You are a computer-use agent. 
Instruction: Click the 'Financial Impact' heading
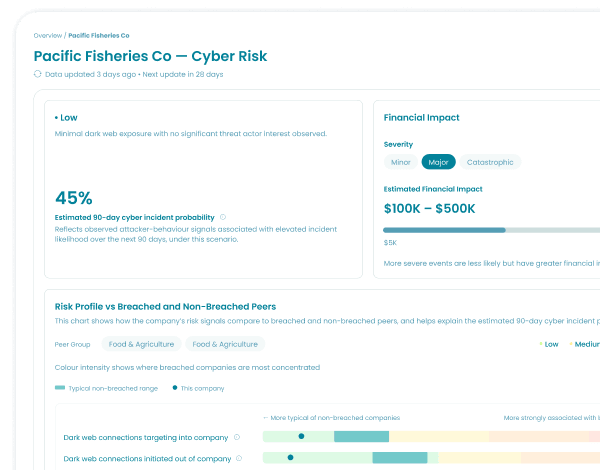tap(421, 118)
